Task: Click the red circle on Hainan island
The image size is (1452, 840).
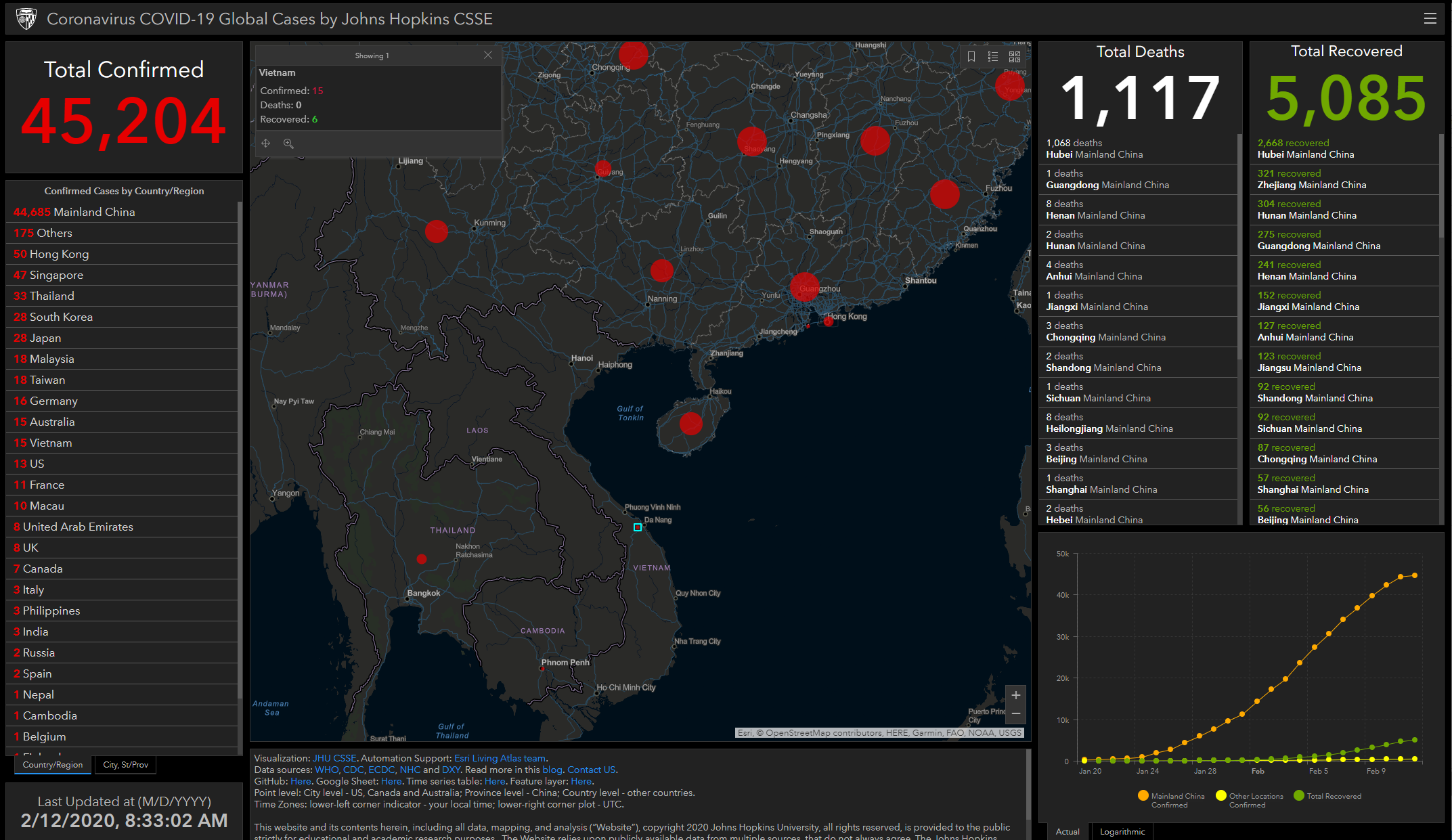Action: 690,424
